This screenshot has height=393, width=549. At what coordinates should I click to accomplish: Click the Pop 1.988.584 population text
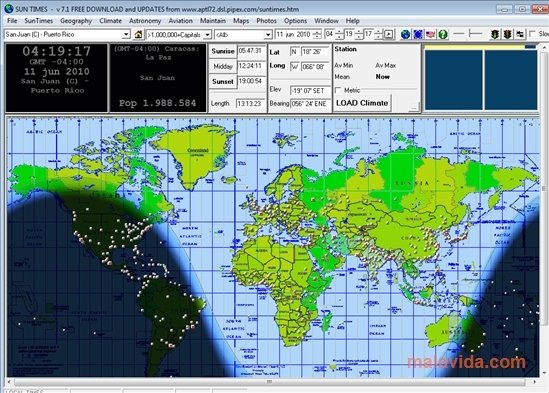click(158, 103)
